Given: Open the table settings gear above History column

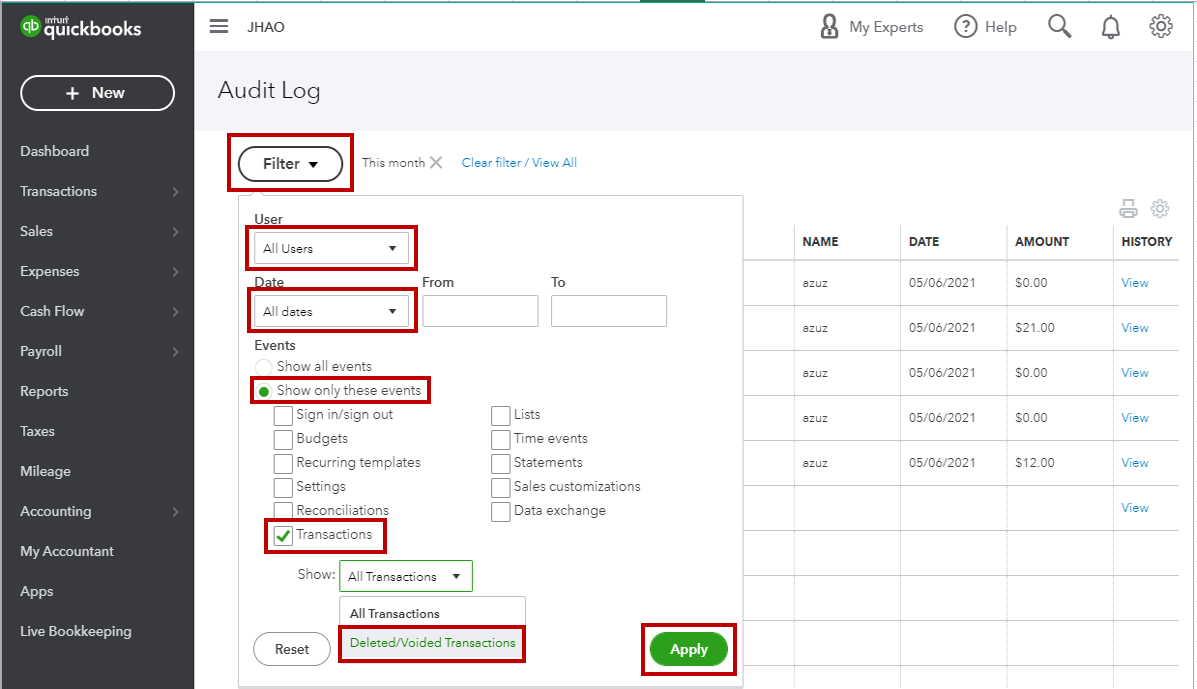Looking at the screenshot, I should click(x=1160, y=208).
